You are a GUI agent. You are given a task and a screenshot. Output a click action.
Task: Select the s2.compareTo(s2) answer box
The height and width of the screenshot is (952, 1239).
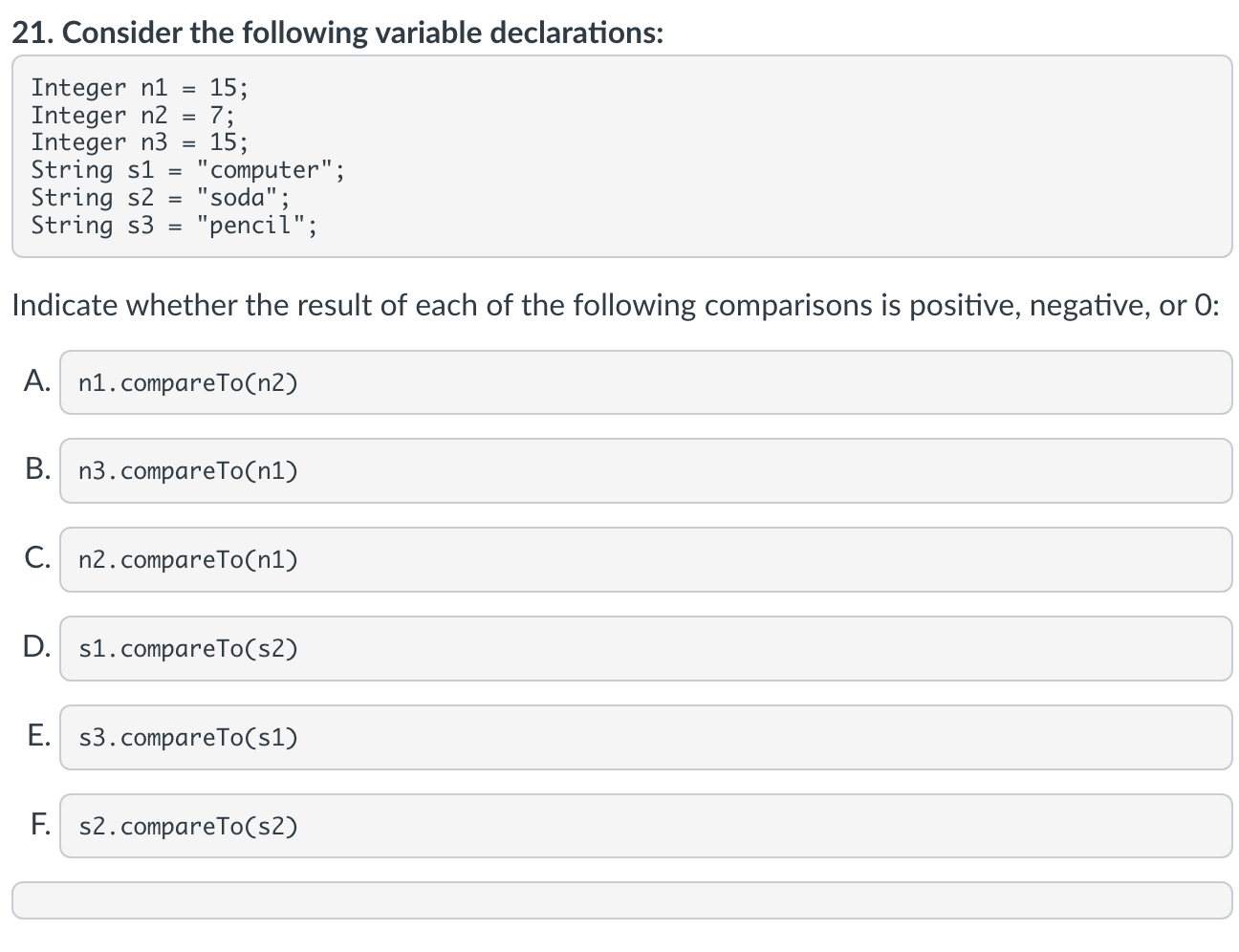[x=645, y=826]
